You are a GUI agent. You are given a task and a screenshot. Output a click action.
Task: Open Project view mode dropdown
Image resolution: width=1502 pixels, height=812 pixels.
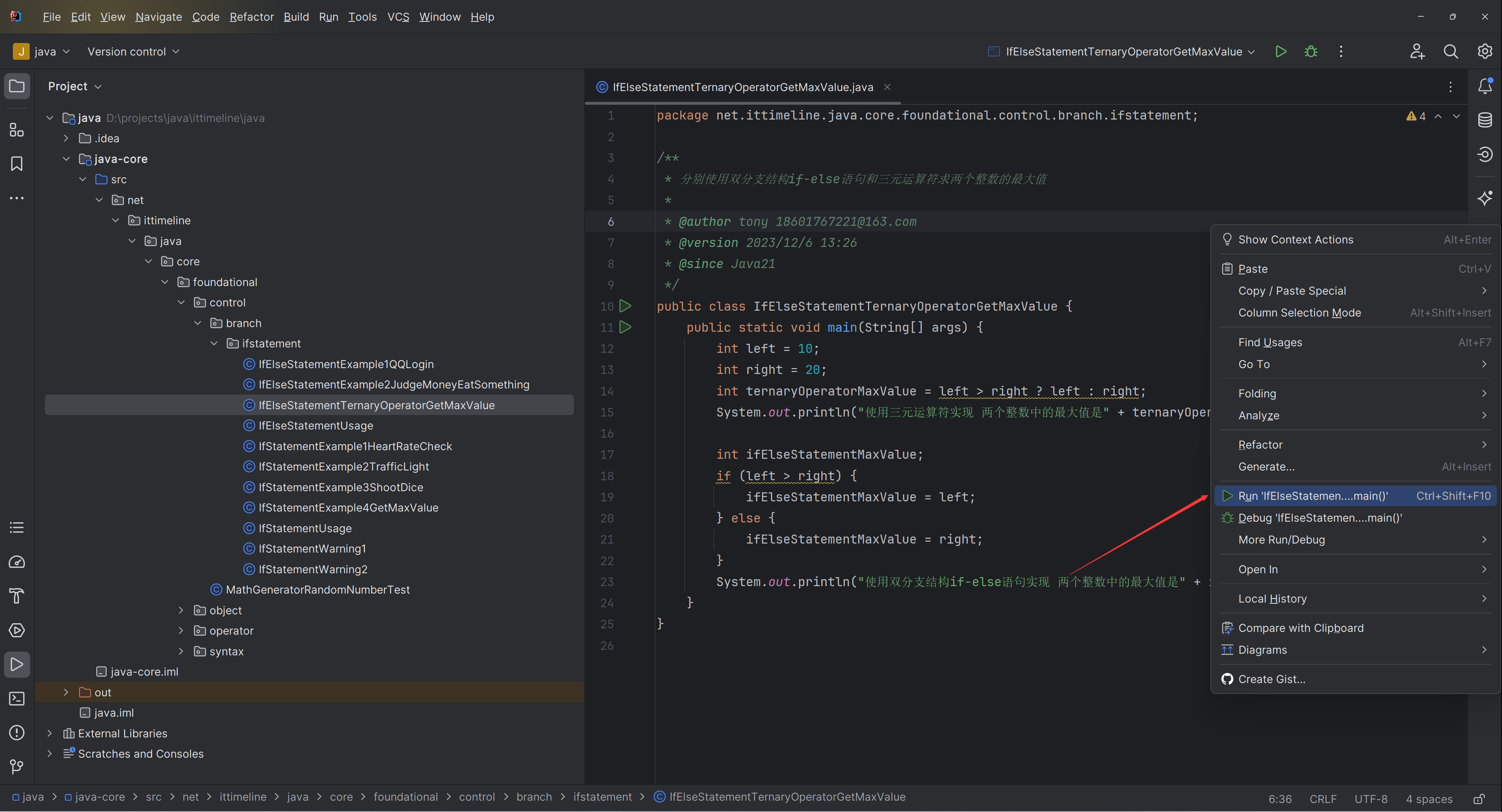pyautogui.click(x=75, y=86)
